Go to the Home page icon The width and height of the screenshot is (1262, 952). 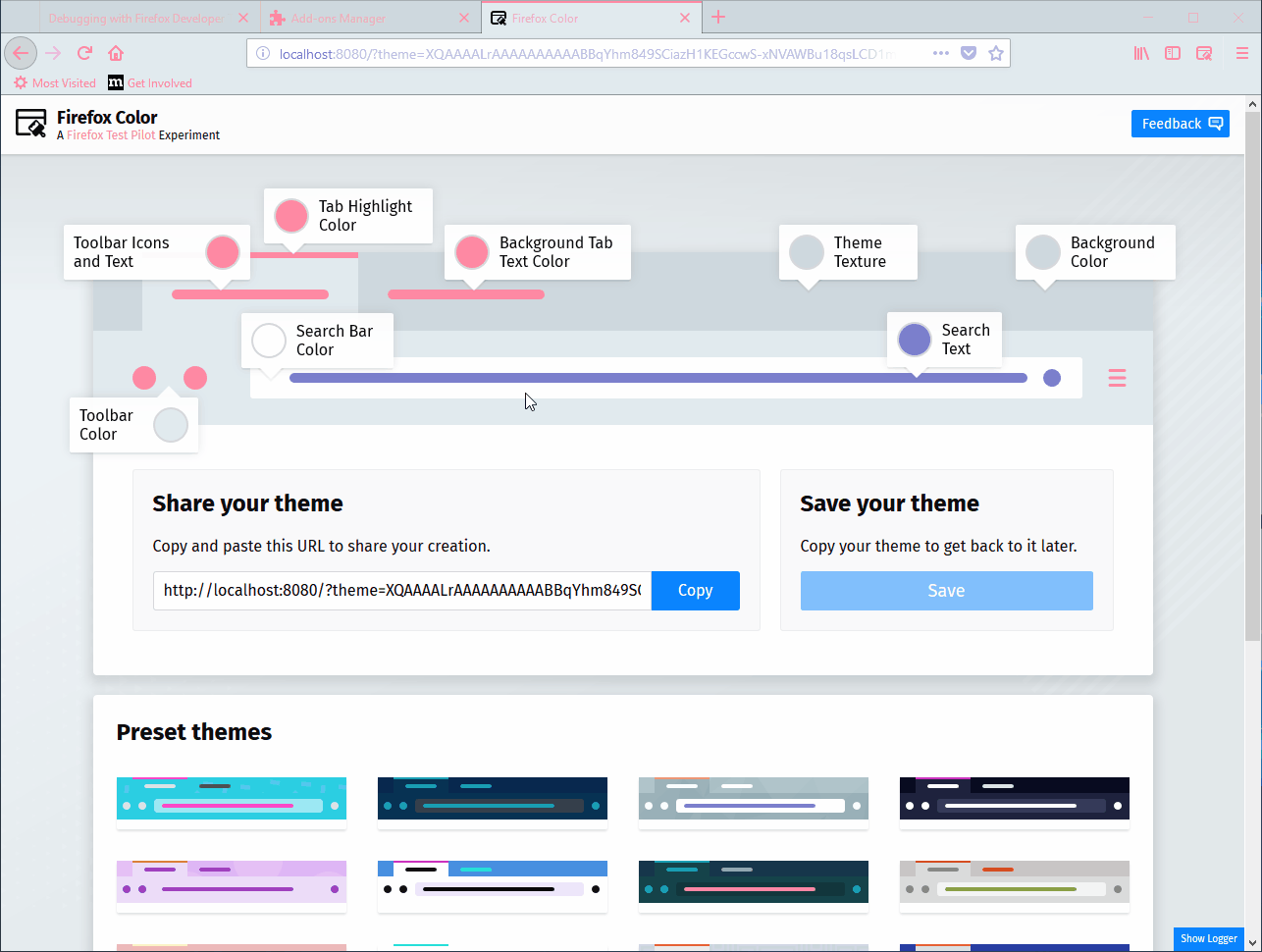click(116, 53)
